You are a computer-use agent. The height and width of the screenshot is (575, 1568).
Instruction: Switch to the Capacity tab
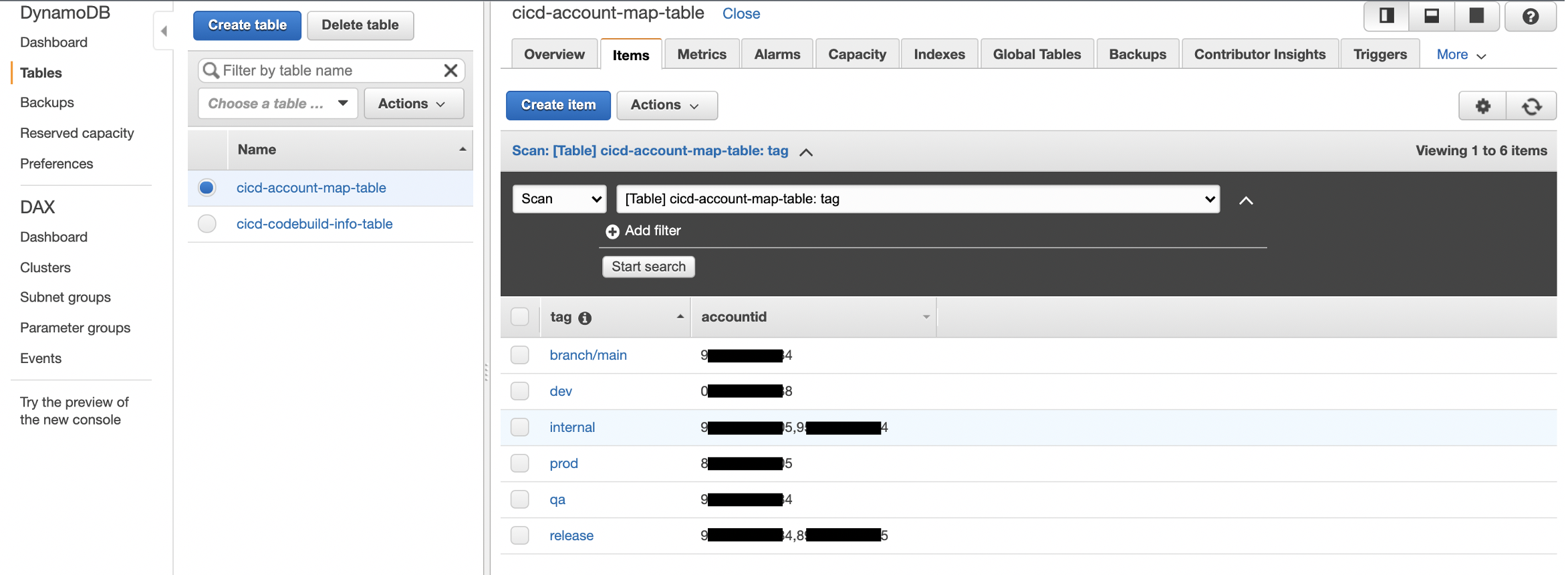[x=858, y=54]
